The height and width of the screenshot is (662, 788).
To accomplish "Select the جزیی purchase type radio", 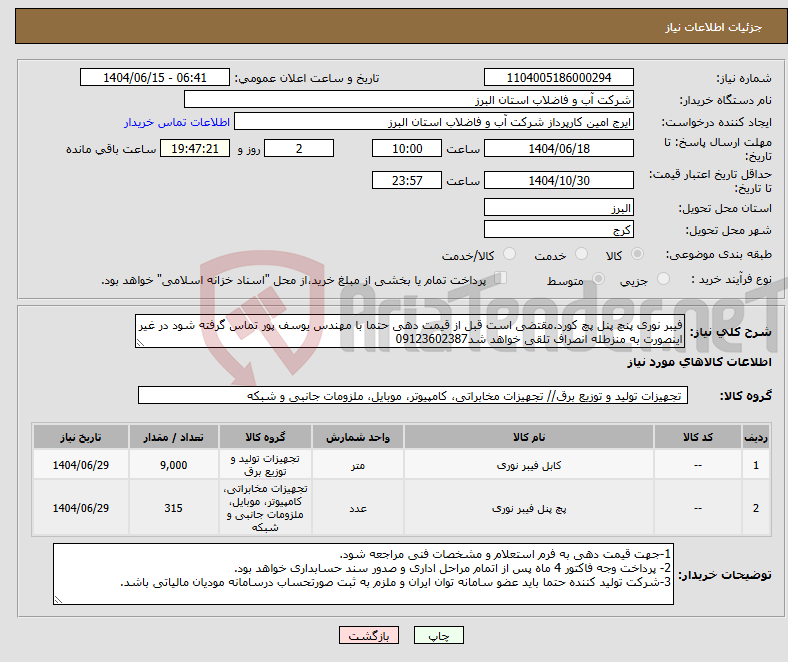I will point(663,279).
